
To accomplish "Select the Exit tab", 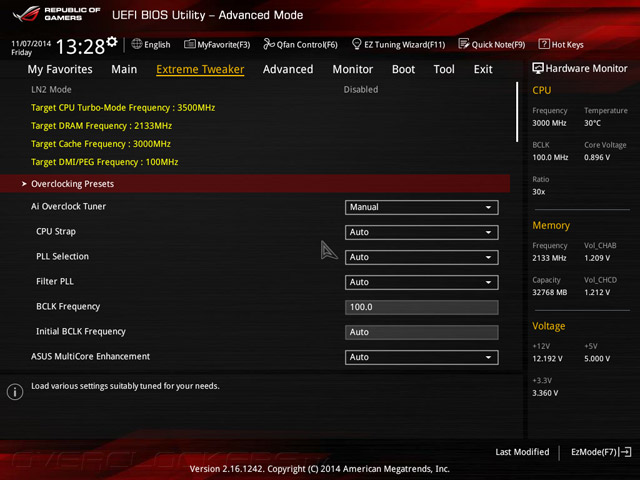I will 483,69.
